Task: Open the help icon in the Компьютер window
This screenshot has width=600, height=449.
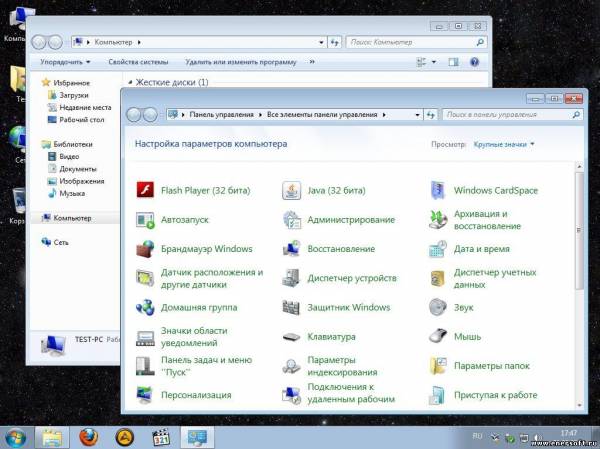Action: point(474,62)
